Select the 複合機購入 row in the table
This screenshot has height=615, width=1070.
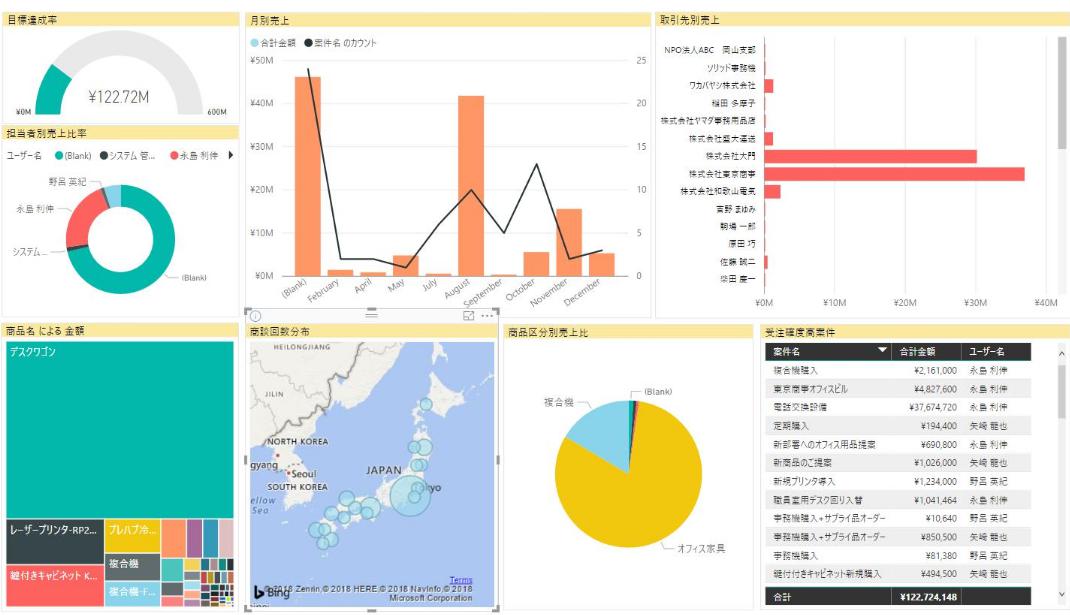[897, 371]
